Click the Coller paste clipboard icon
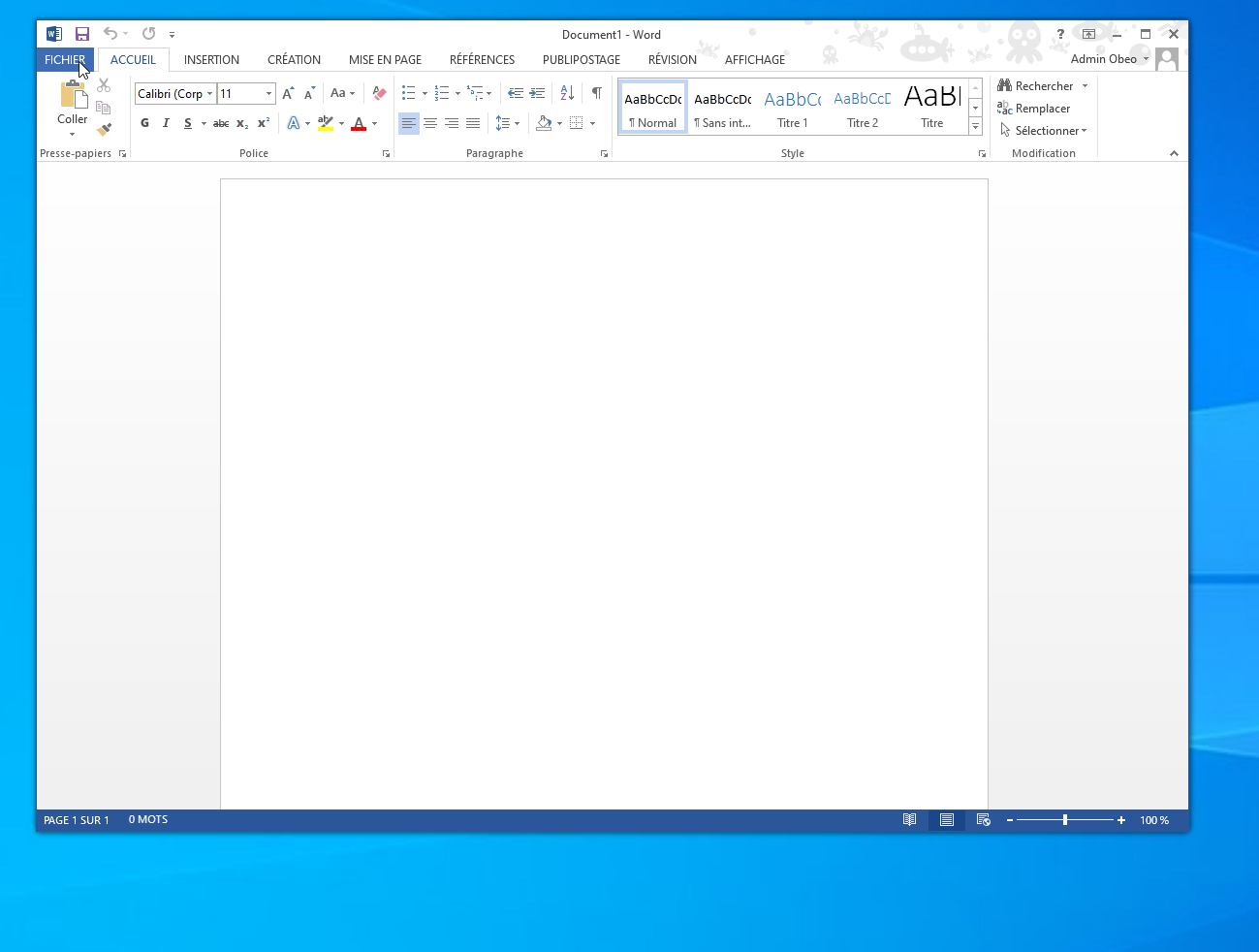This screenshot has width=1259, height=952. pyautogui.click(x=73, y=95)
